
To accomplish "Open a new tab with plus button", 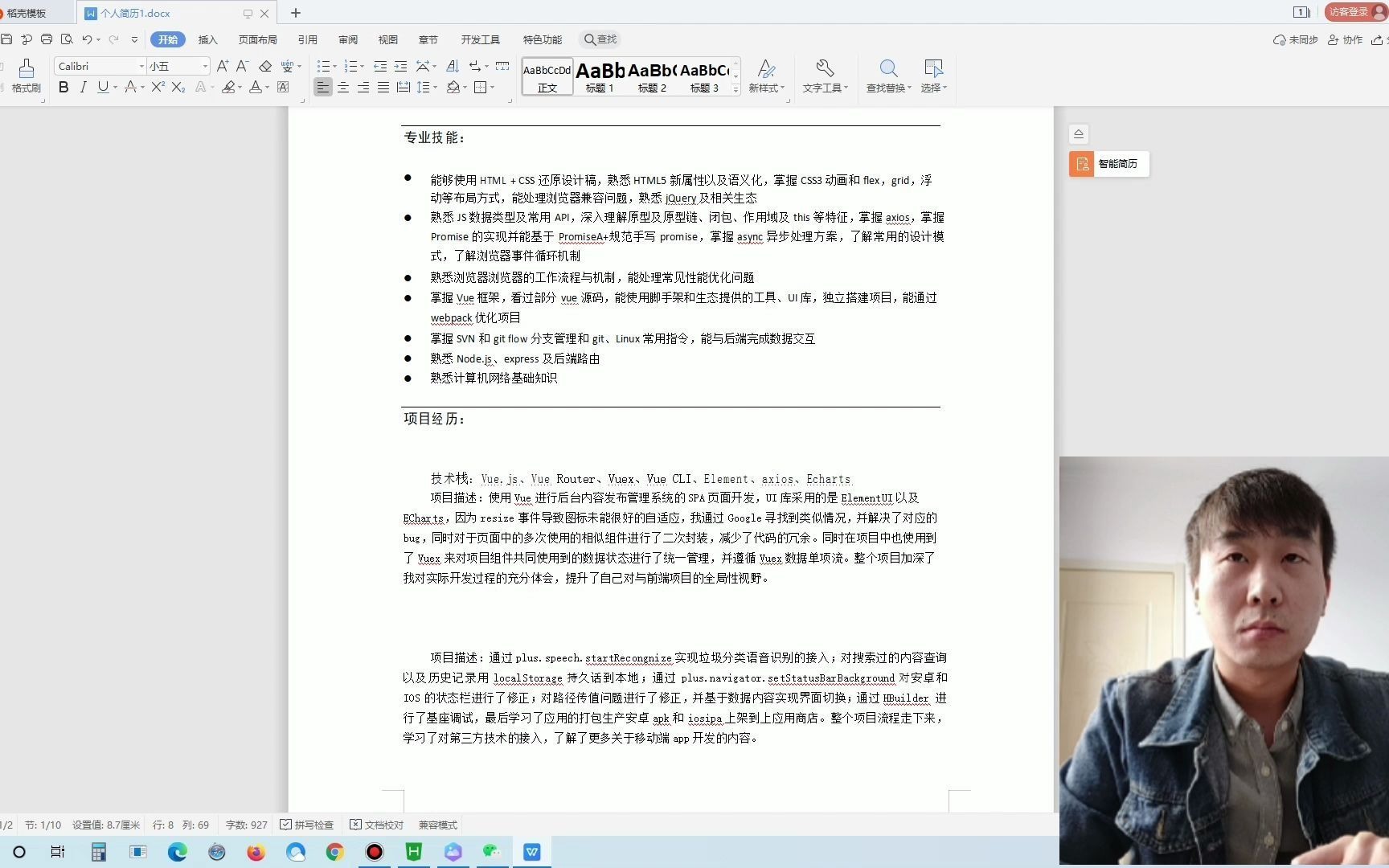I will point(296,13).
